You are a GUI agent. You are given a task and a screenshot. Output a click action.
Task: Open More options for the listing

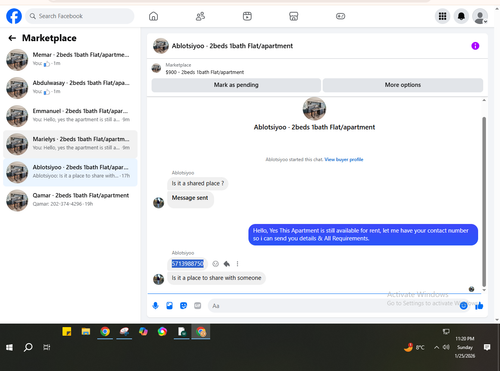[403, 85]
